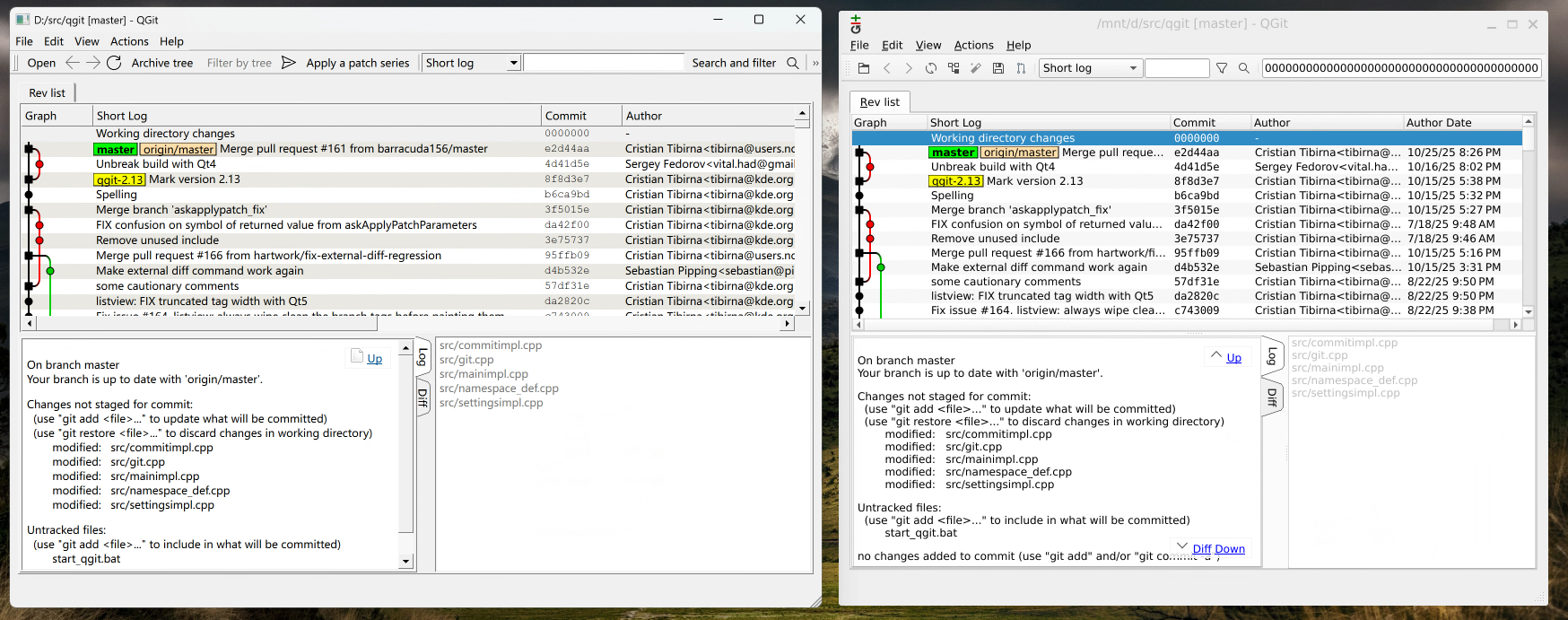The width and height of the screenshot is (1568, 620).
Task: Toggle the funnel filter icon in right window
Action: point(1222,68)
